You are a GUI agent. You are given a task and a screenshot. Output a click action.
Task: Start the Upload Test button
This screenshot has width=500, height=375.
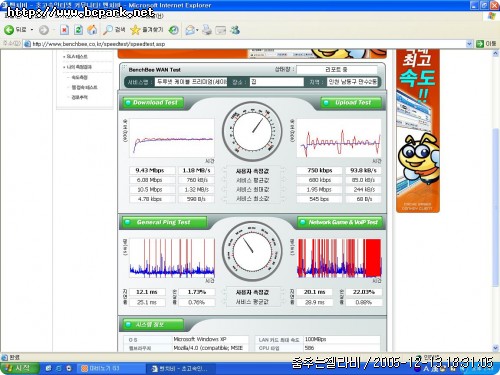tap(351, 103)
